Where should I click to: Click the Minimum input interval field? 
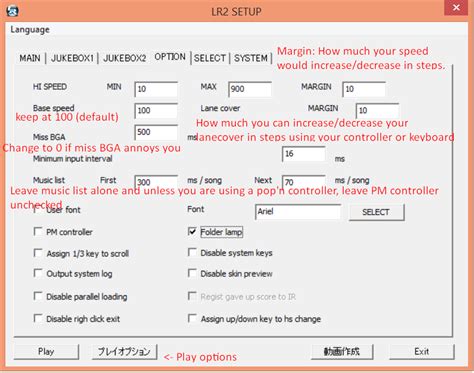coord(303,154)
